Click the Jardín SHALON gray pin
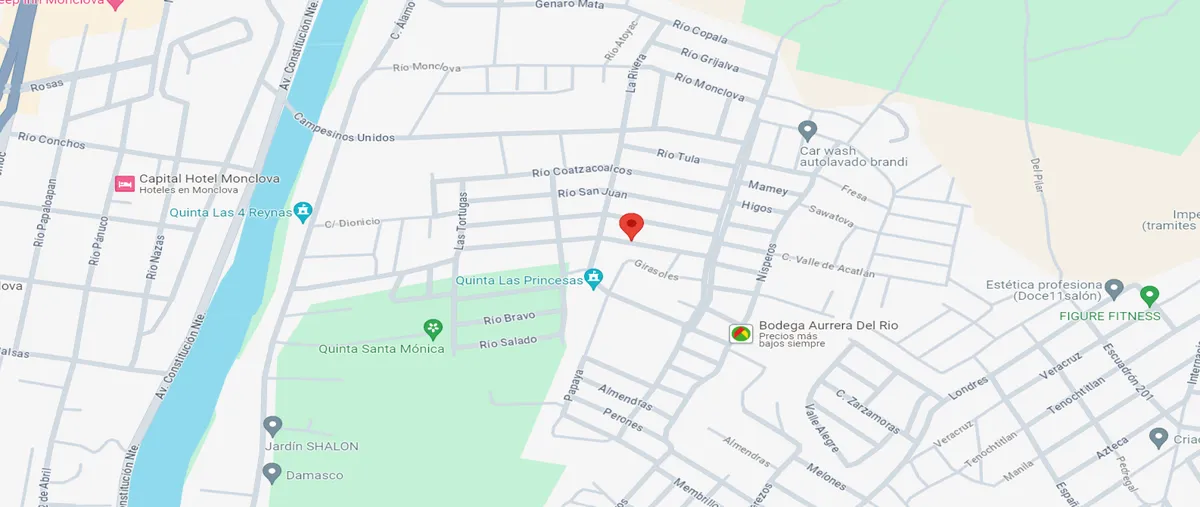1200x507 pixels. 272,426
